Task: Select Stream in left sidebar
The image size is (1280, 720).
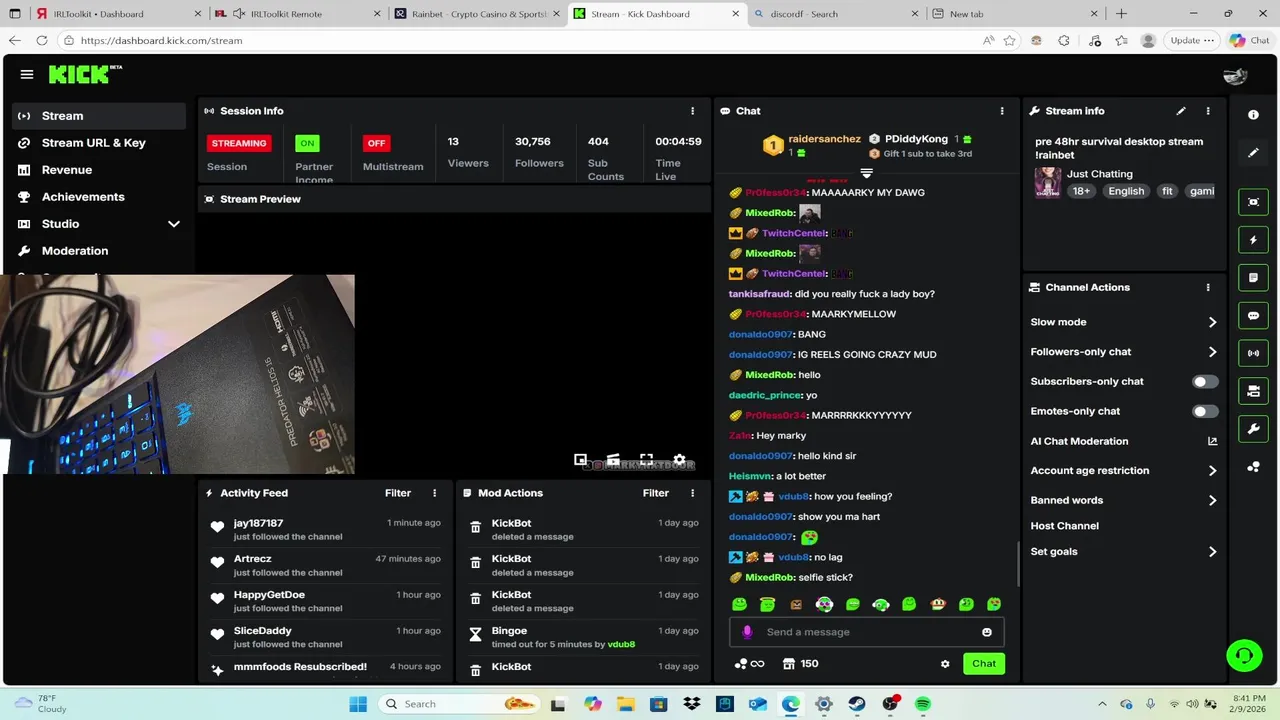Action: 100,116
